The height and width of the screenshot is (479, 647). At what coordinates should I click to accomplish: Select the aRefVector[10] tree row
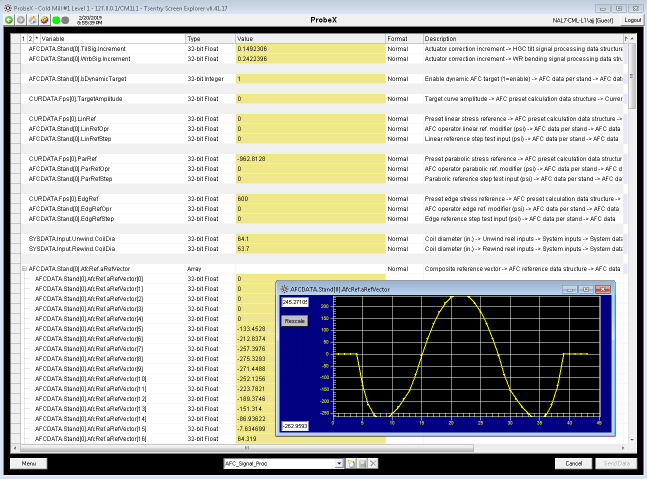coord(90,379)
